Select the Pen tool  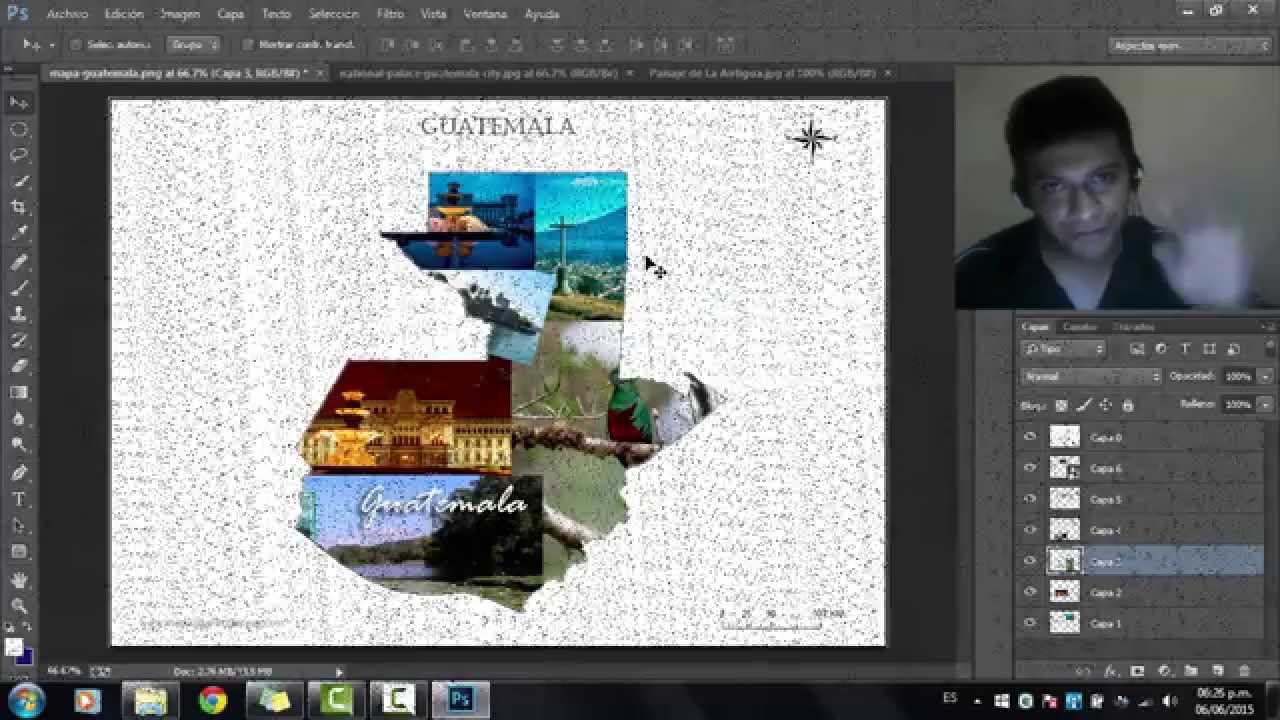coord(19,472)
